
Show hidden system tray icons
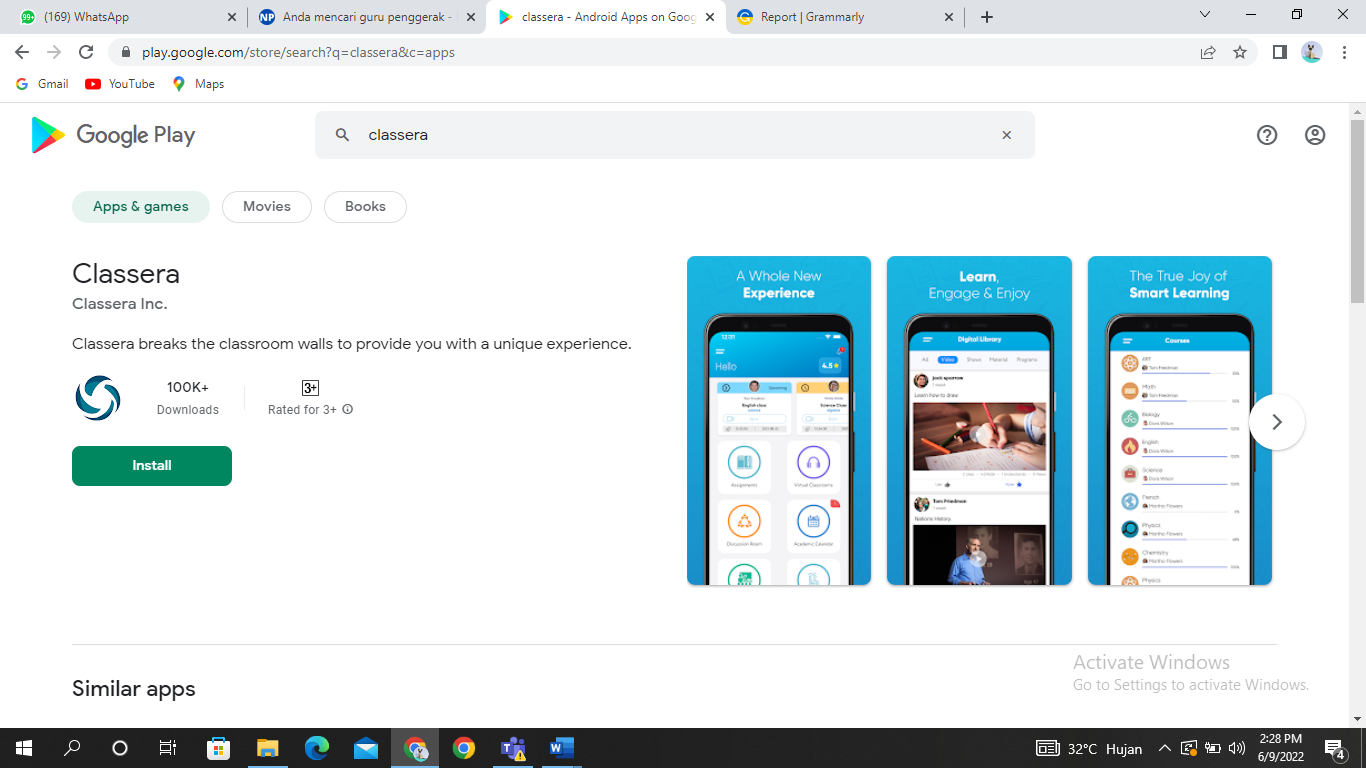[1164, 748]
